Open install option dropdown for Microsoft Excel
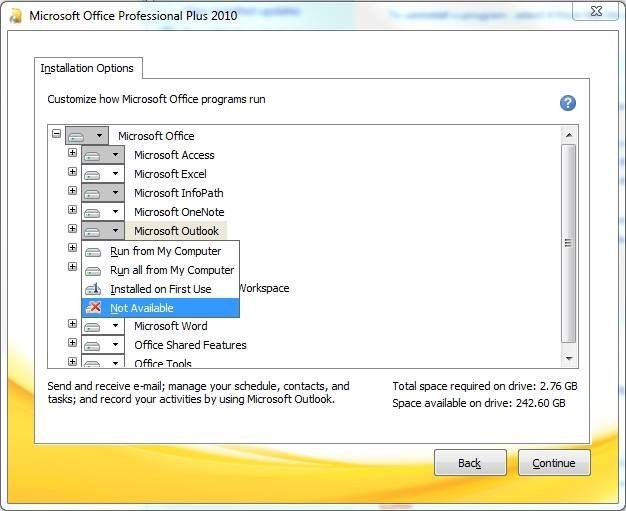The width and height of the screenshot is (626, 511). pyautogui.click(x=103, y=174)
